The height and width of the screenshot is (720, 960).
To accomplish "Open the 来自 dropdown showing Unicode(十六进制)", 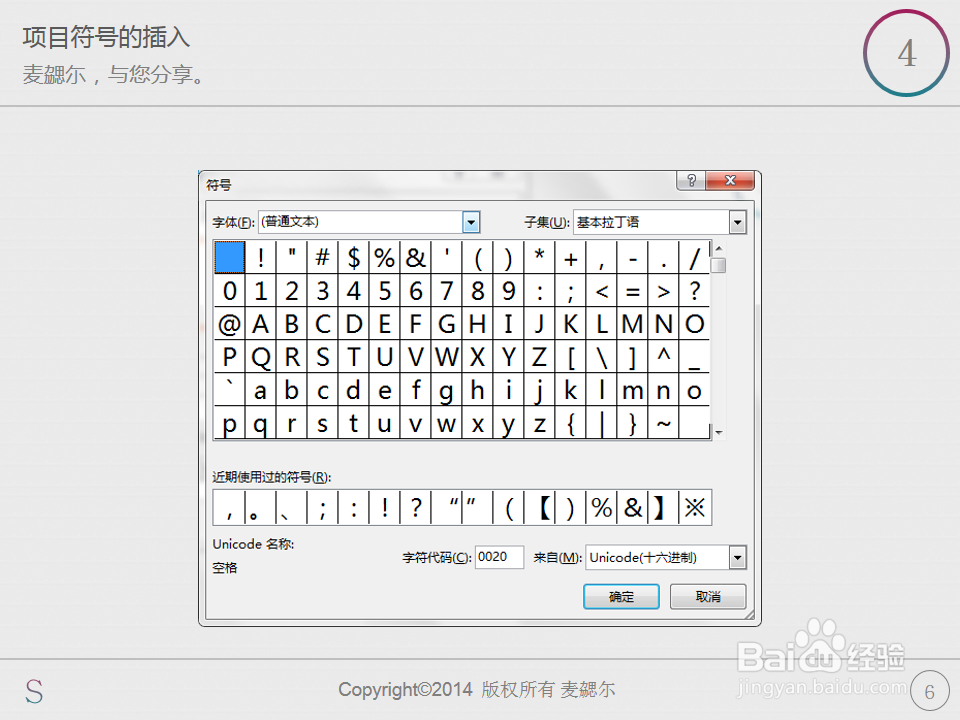I will 737,557.
